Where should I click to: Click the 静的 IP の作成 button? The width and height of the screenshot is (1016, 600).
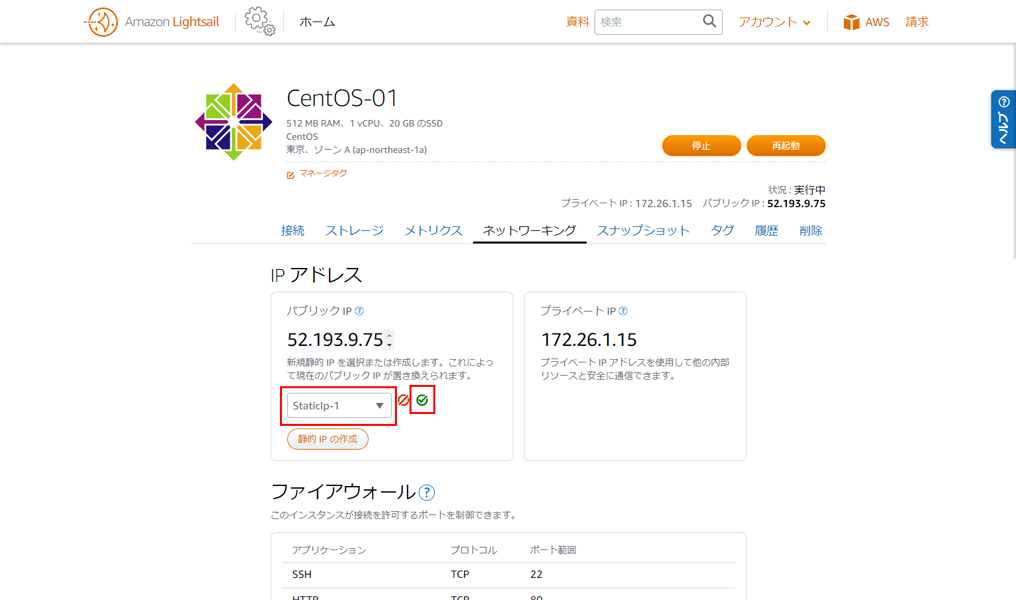coord(328,439)
